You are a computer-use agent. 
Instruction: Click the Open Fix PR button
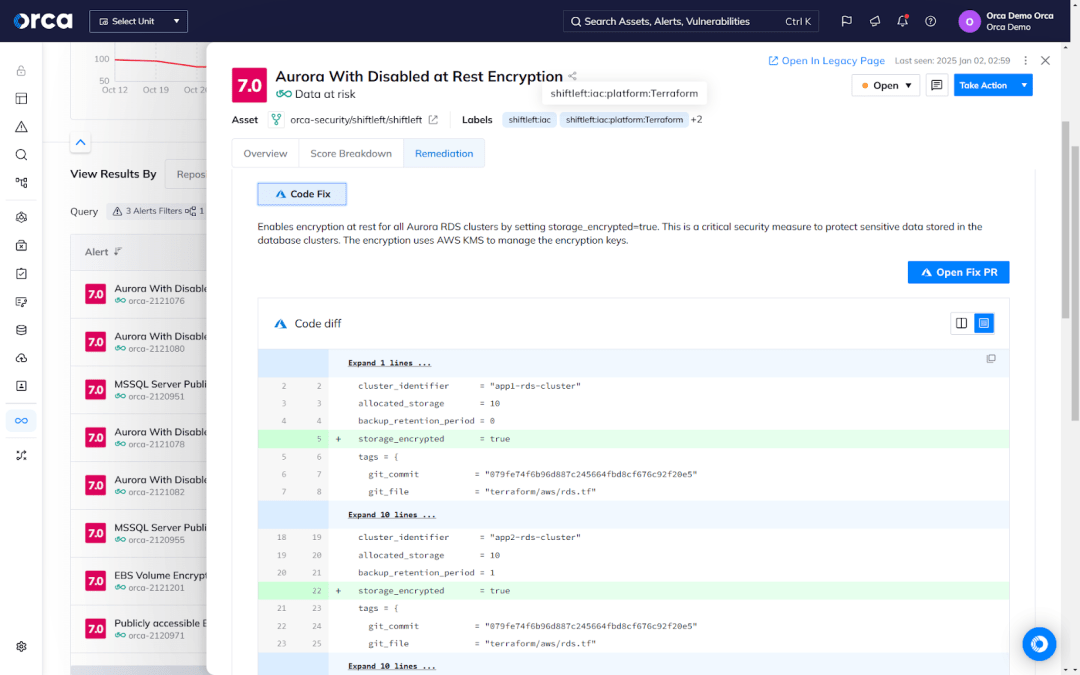(x=958, y=272)
